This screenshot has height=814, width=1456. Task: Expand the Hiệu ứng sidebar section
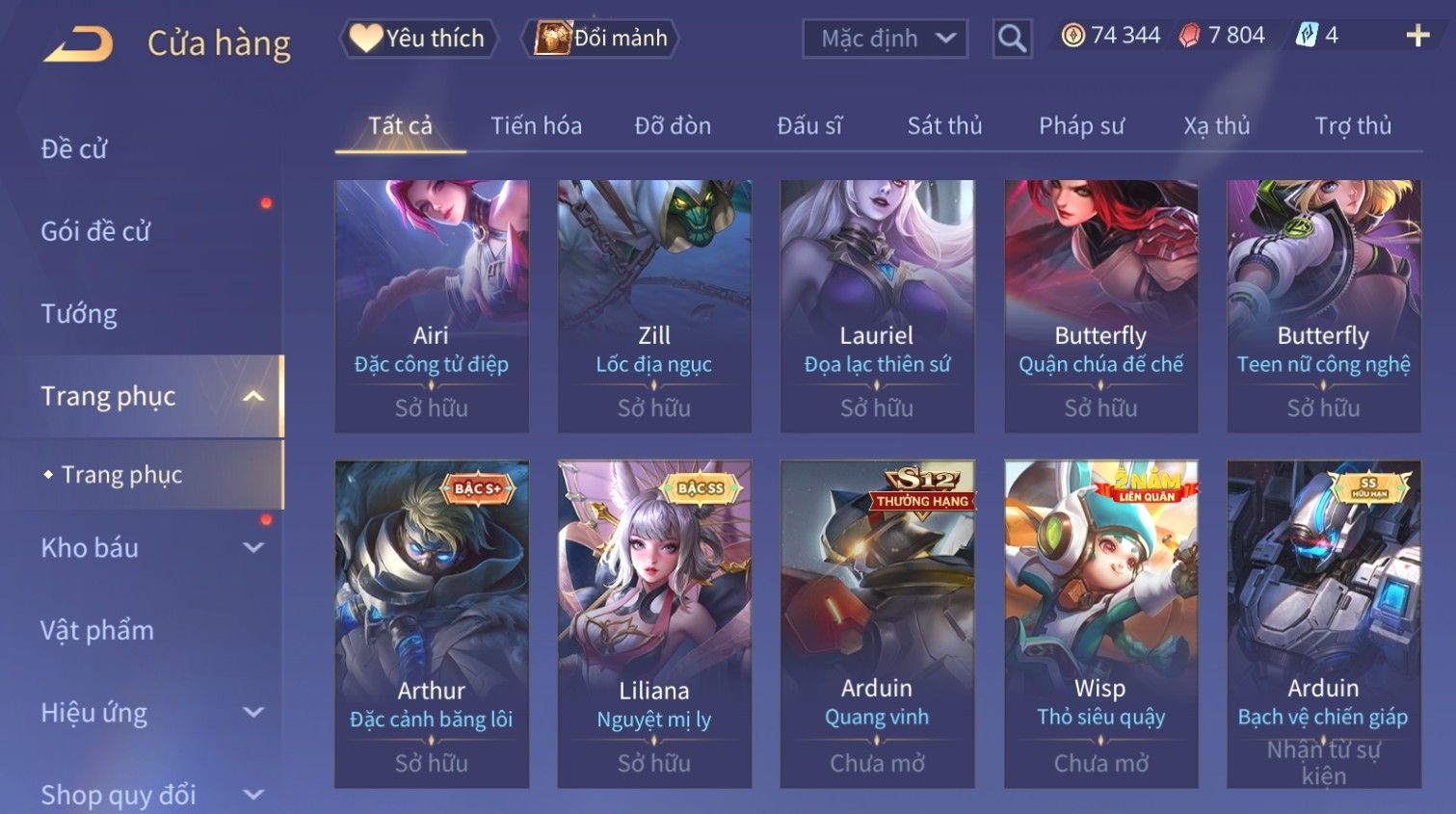(x=253, y=713)
